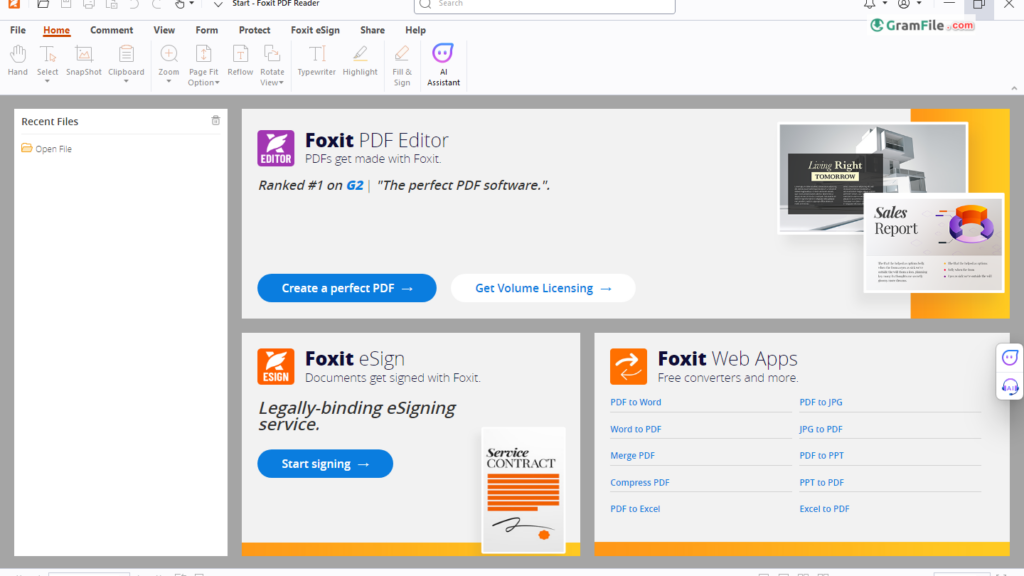Open the PDF to JPG link
Screen dimensions: 1024x576
821,402
